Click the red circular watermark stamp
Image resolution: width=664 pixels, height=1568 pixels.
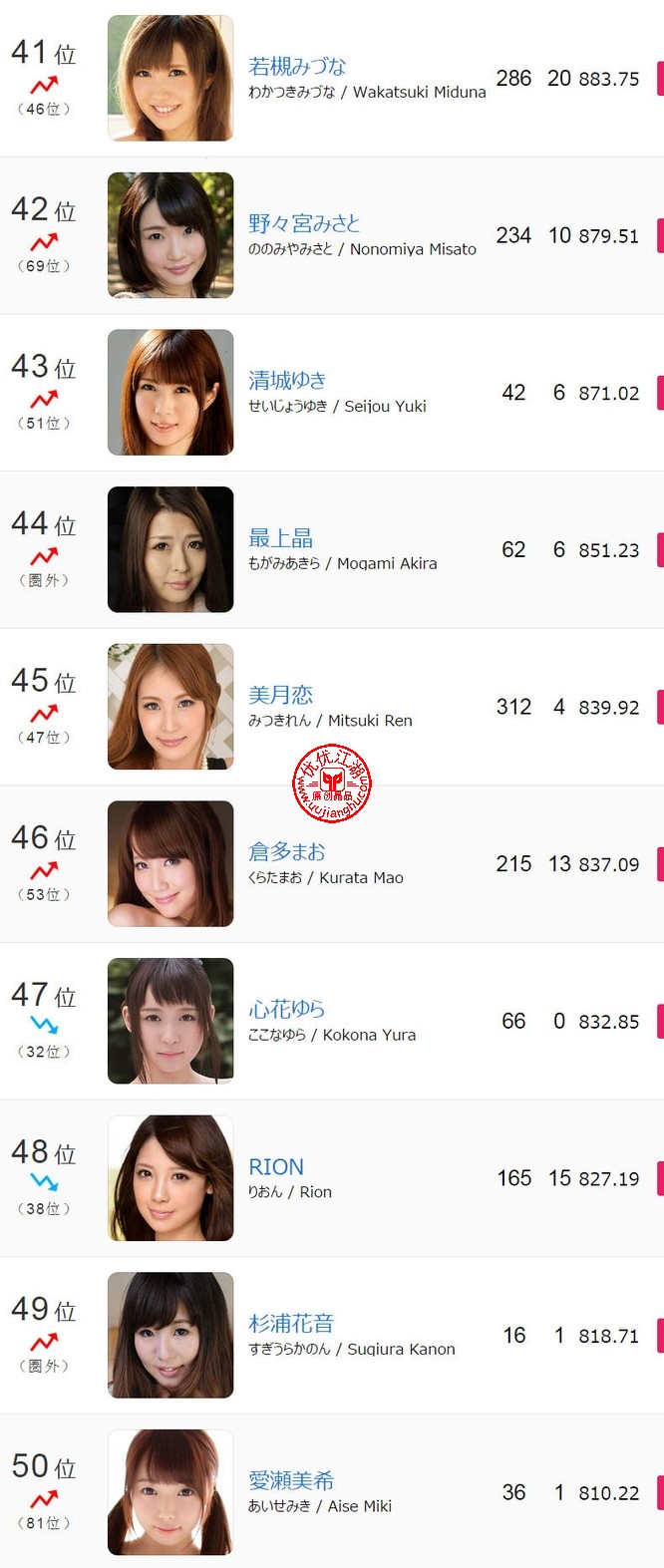pyautogui.click(x=332, y=784)
